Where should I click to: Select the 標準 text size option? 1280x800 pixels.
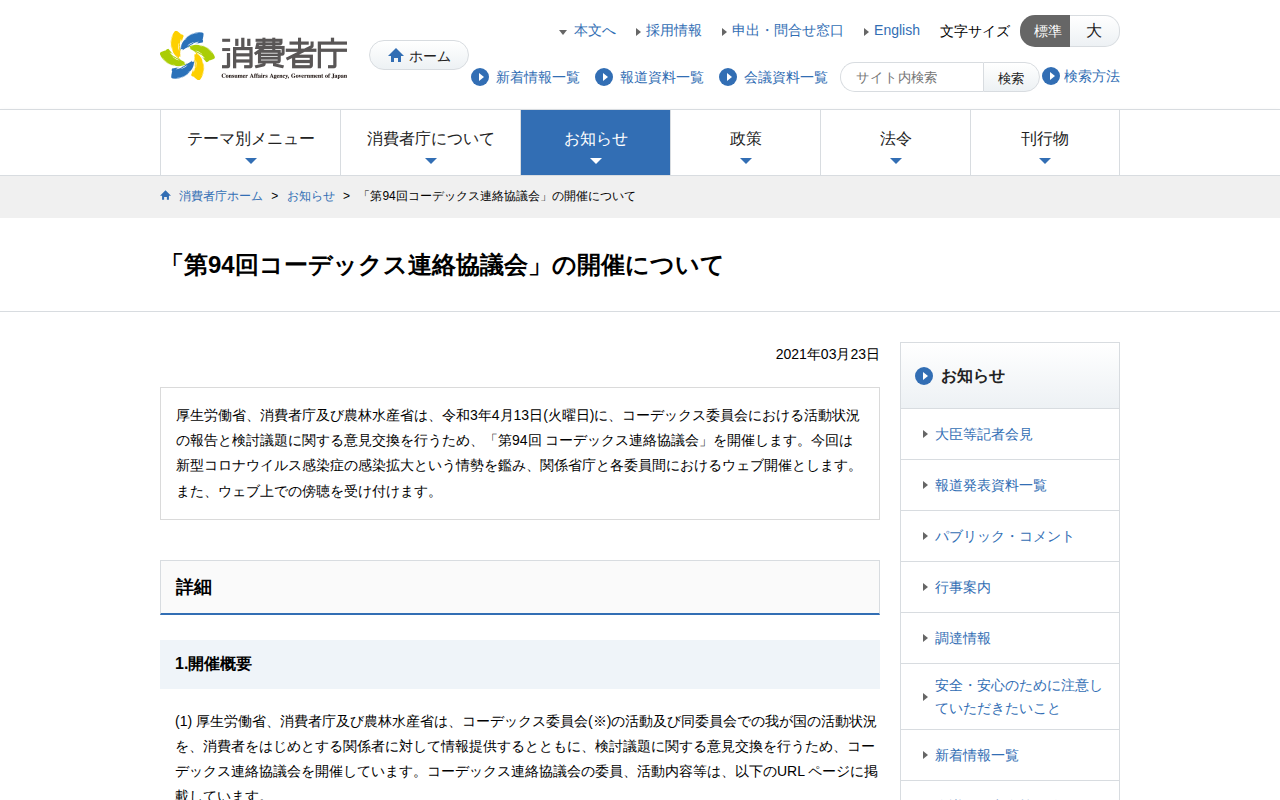click(x=1044, y=31)
